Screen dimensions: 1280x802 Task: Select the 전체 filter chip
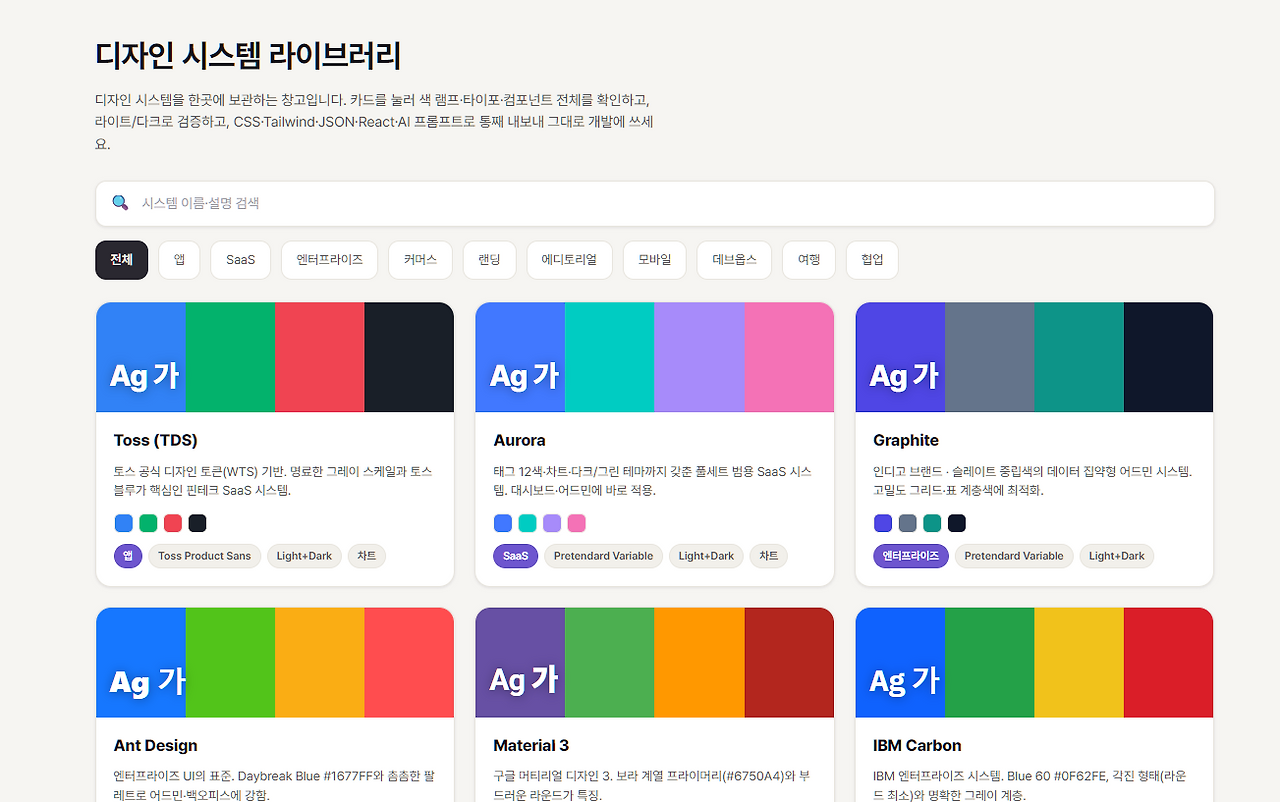coord(122,260)
